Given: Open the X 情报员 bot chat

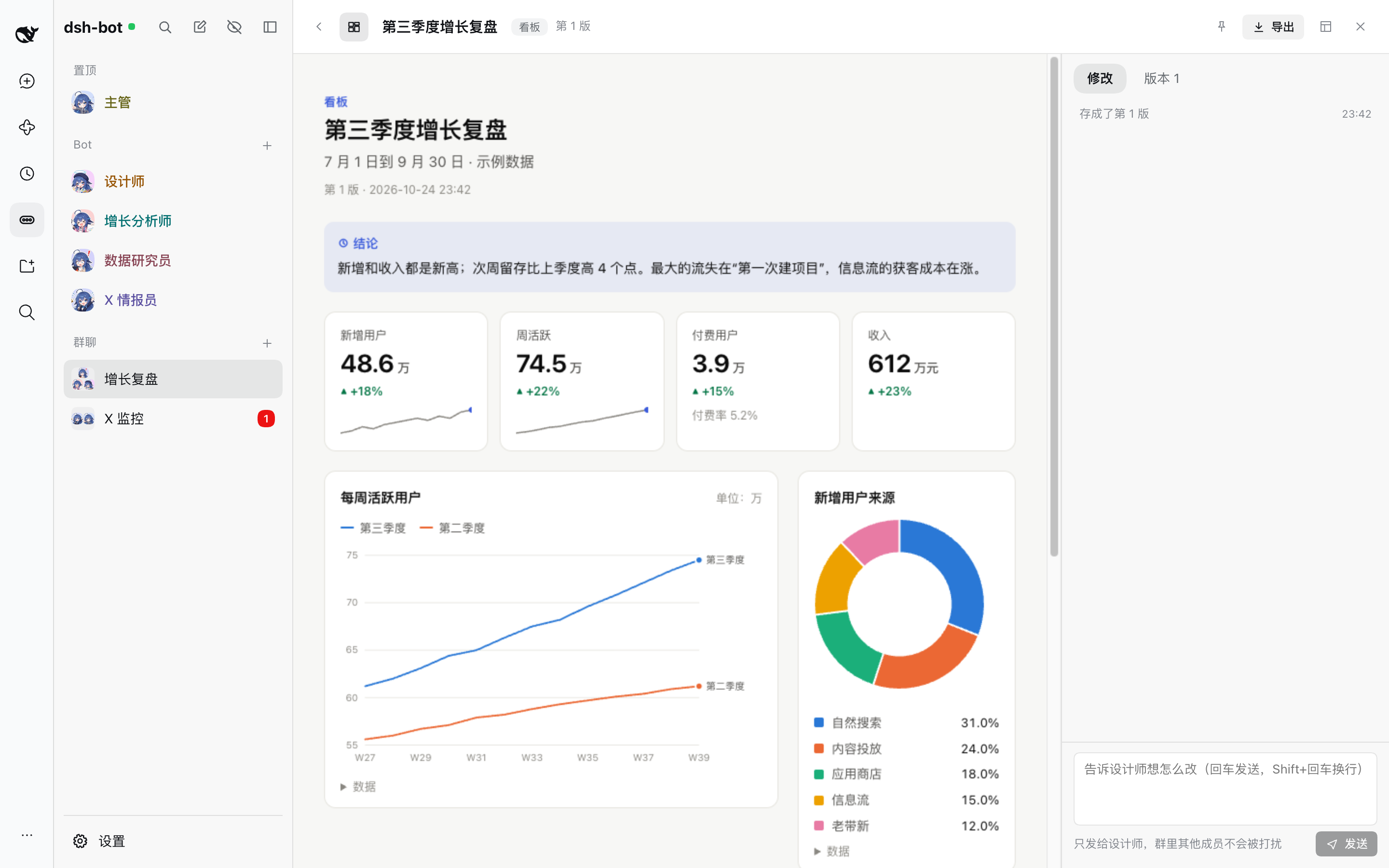Looking at the screenshot, I should pos(173,299).
